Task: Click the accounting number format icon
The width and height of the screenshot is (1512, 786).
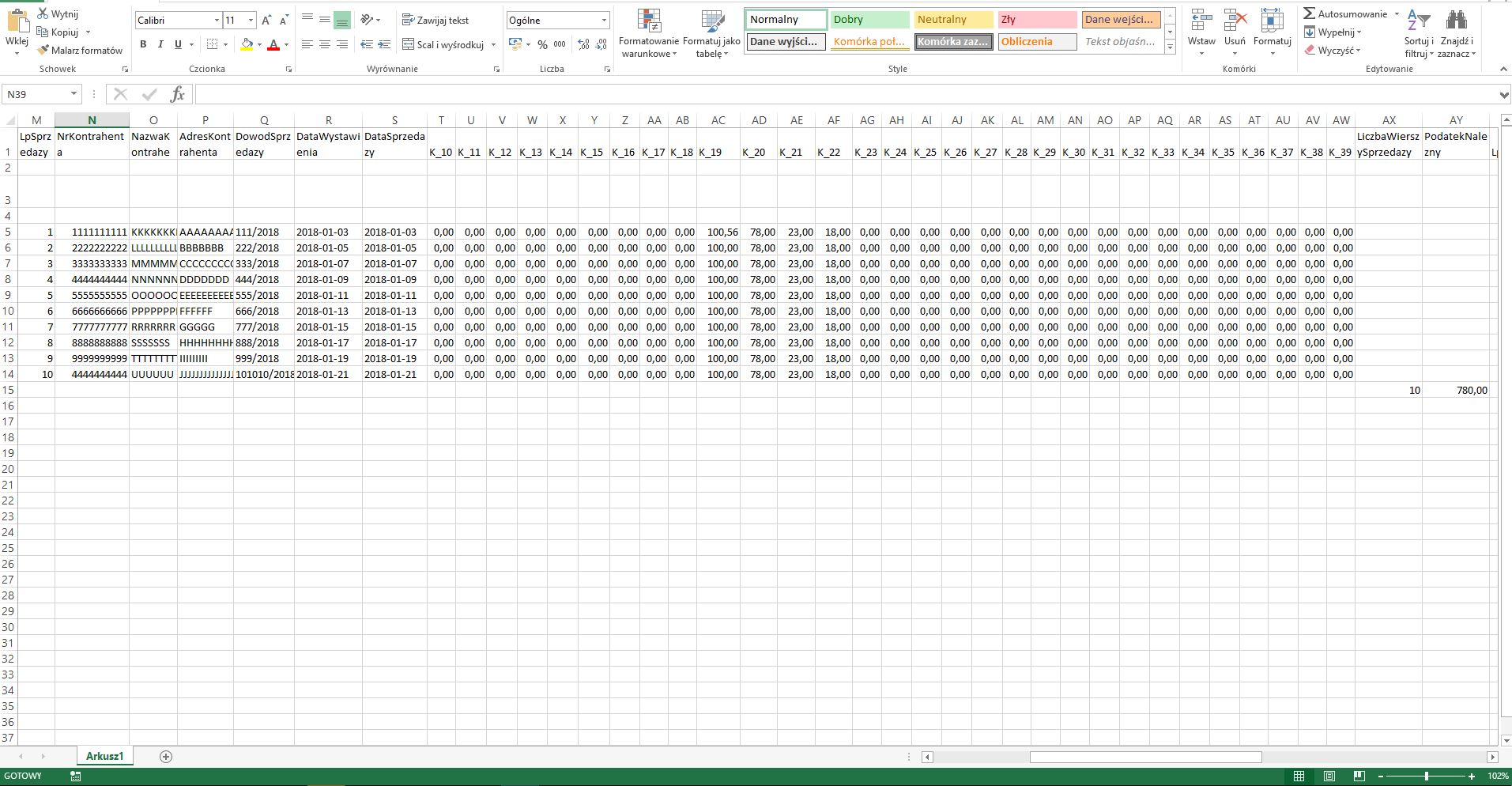Action: point(515,44)
